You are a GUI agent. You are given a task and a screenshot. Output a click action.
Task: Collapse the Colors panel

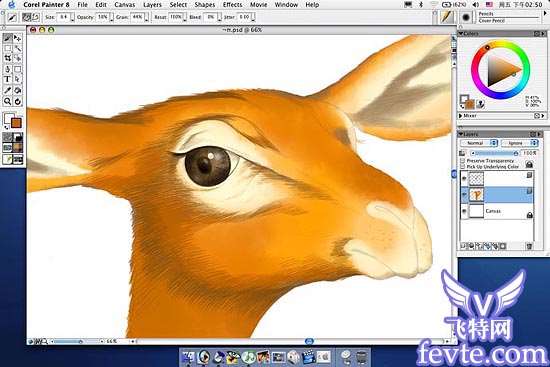(x=461, y=34)
